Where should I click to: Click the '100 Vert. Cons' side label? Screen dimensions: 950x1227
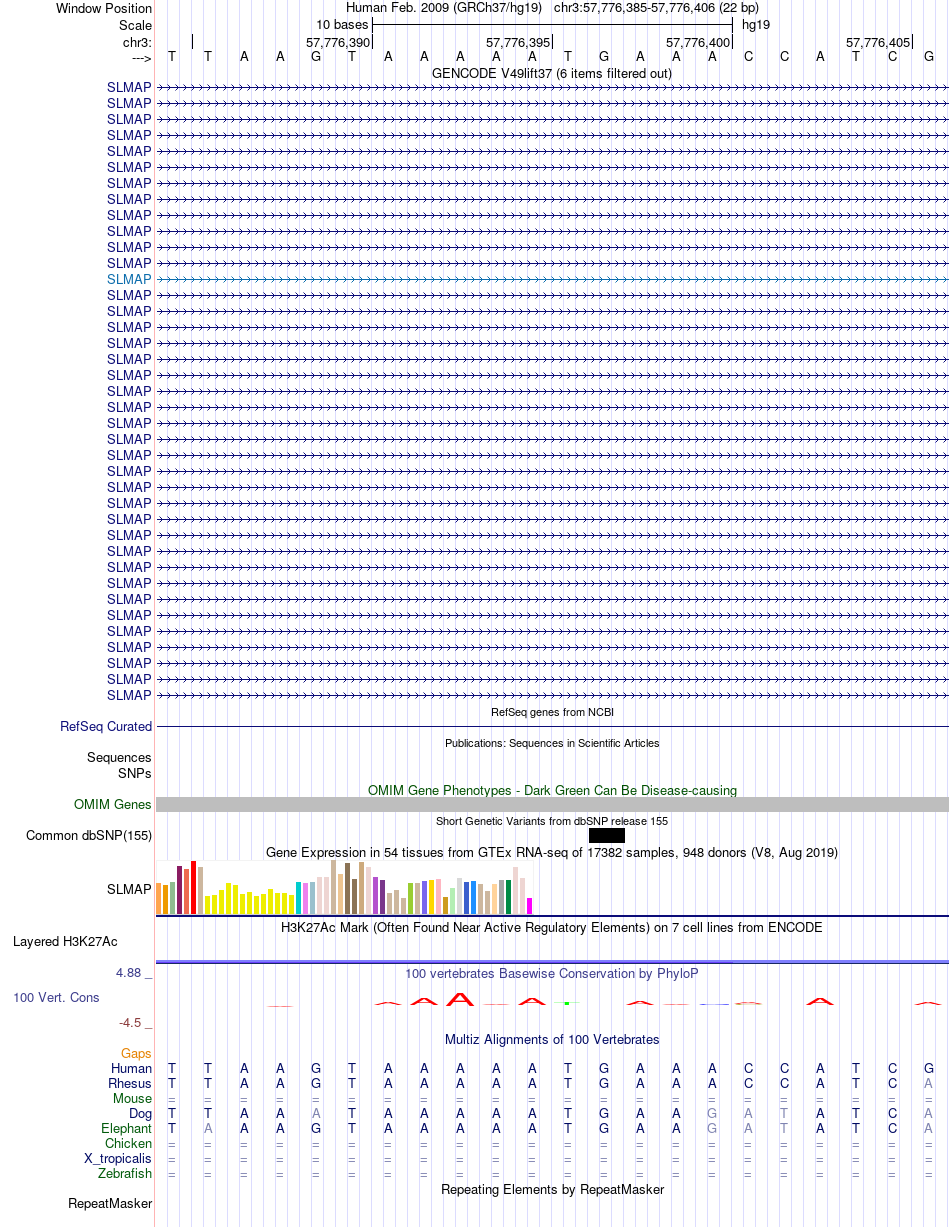[56, 998]
